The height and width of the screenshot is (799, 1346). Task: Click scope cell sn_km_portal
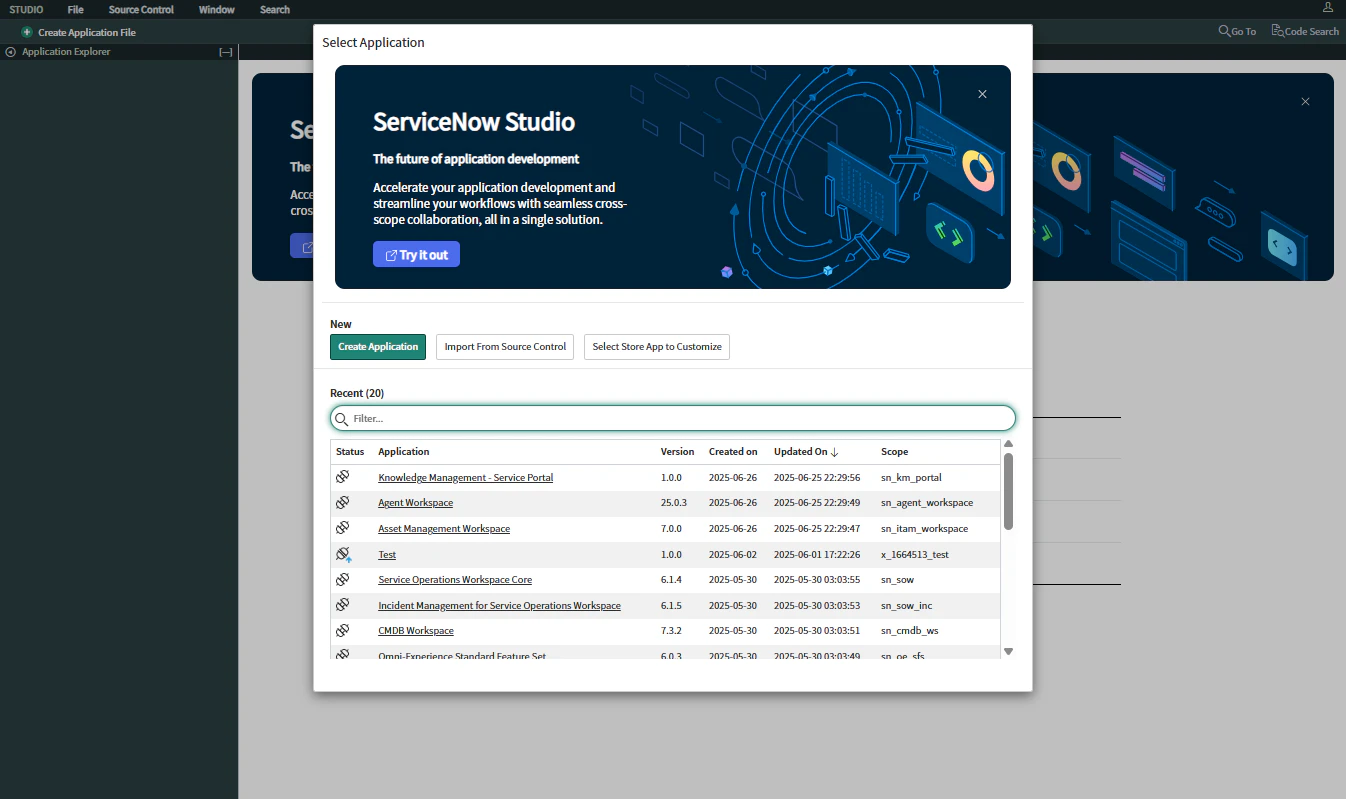pyautogui.click(x=911, y=478)
